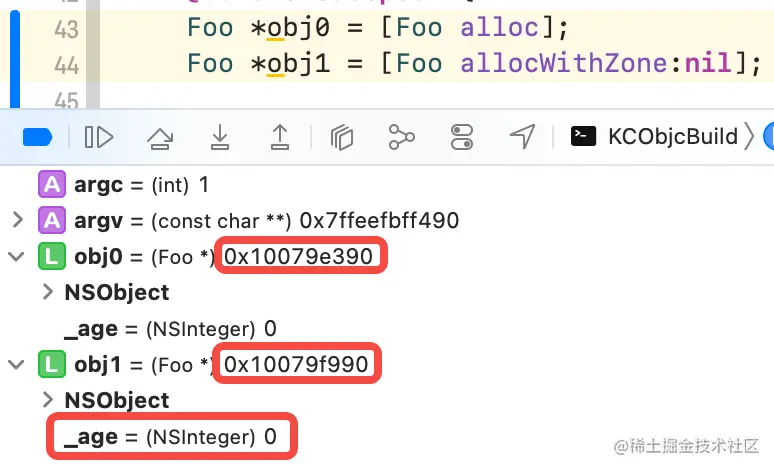Open the Environment Overrides toggle icon
774x470 pixels.
[462, 137]
